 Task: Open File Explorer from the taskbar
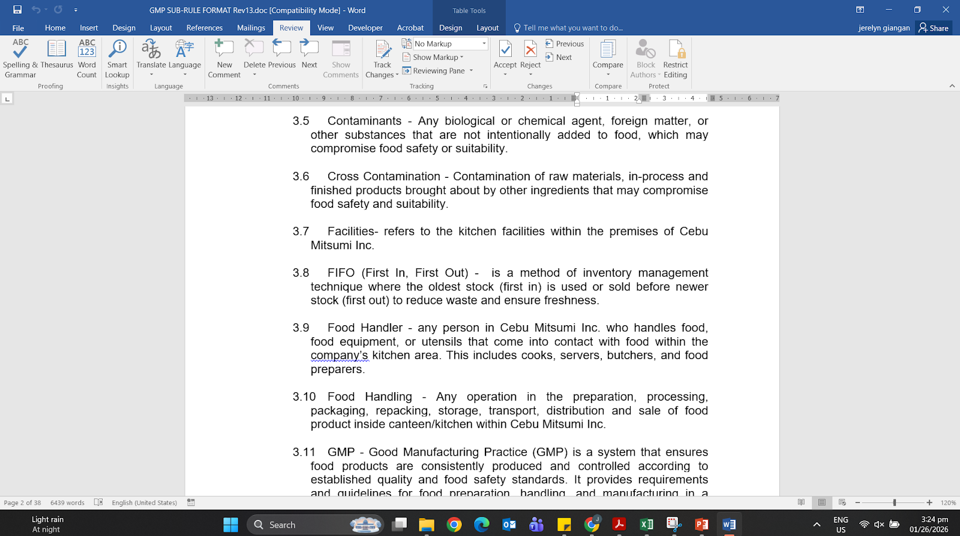(x=426, y=524)
